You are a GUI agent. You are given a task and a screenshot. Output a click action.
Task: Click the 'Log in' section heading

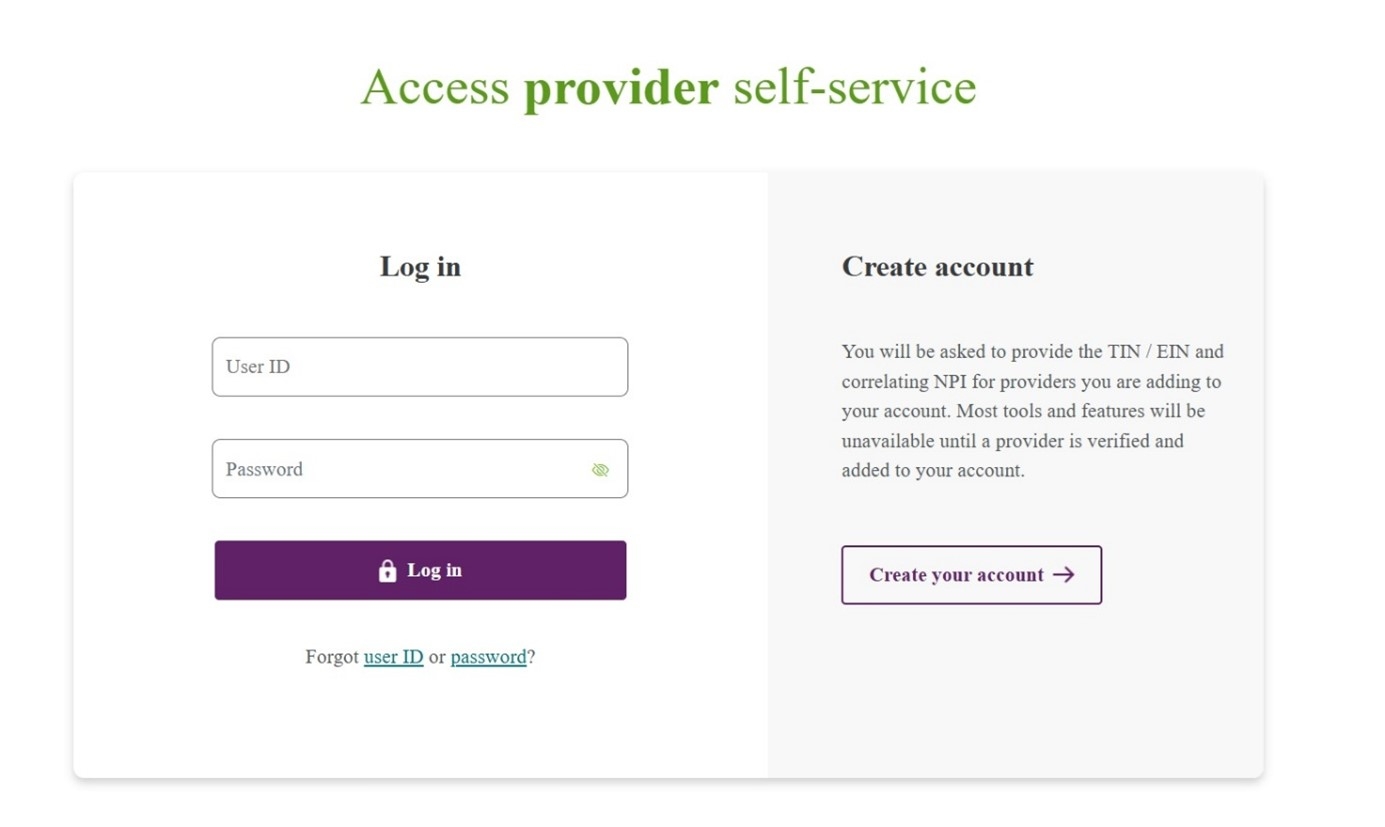coord(420,267)
